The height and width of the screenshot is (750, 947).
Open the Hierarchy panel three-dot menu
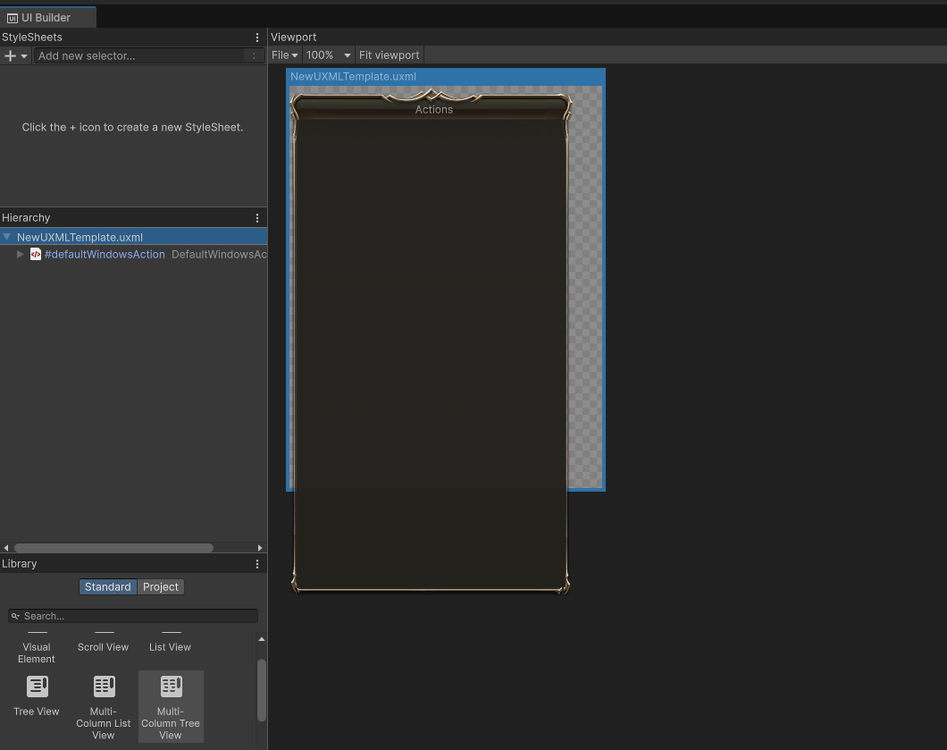(x=257, y=218)
